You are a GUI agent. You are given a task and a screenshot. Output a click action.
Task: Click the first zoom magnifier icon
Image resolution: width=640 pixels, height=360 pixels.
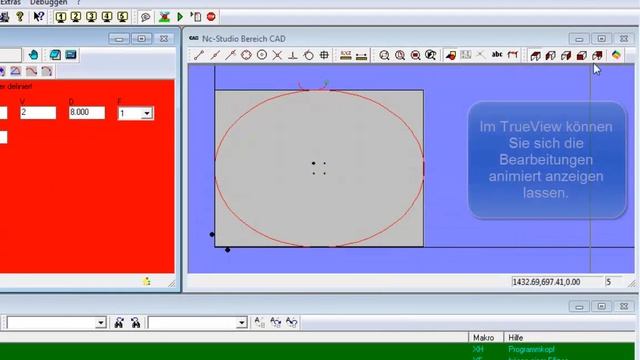(384, 55)
